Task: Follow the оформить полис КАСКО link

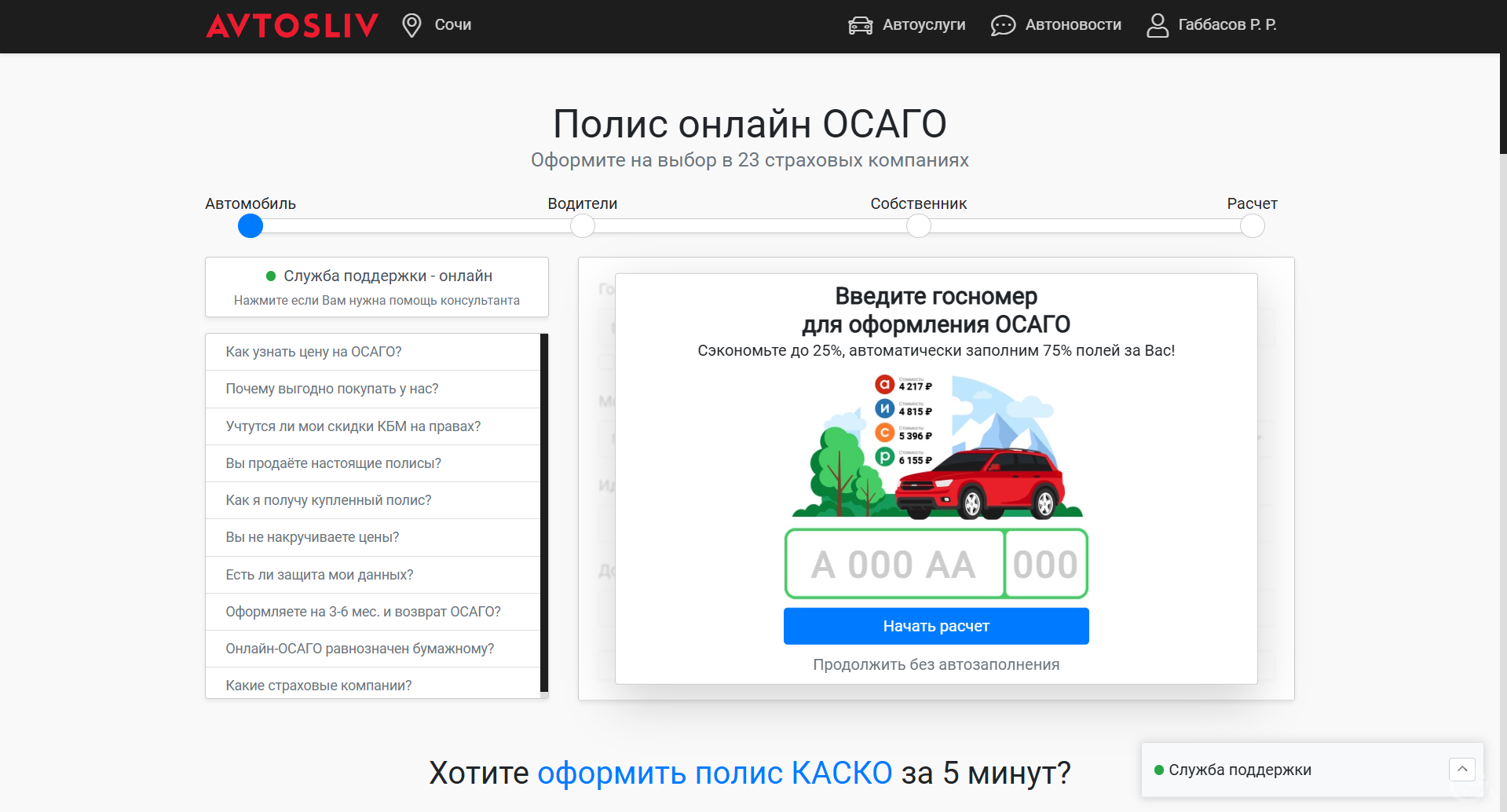Action: [714, 772]
